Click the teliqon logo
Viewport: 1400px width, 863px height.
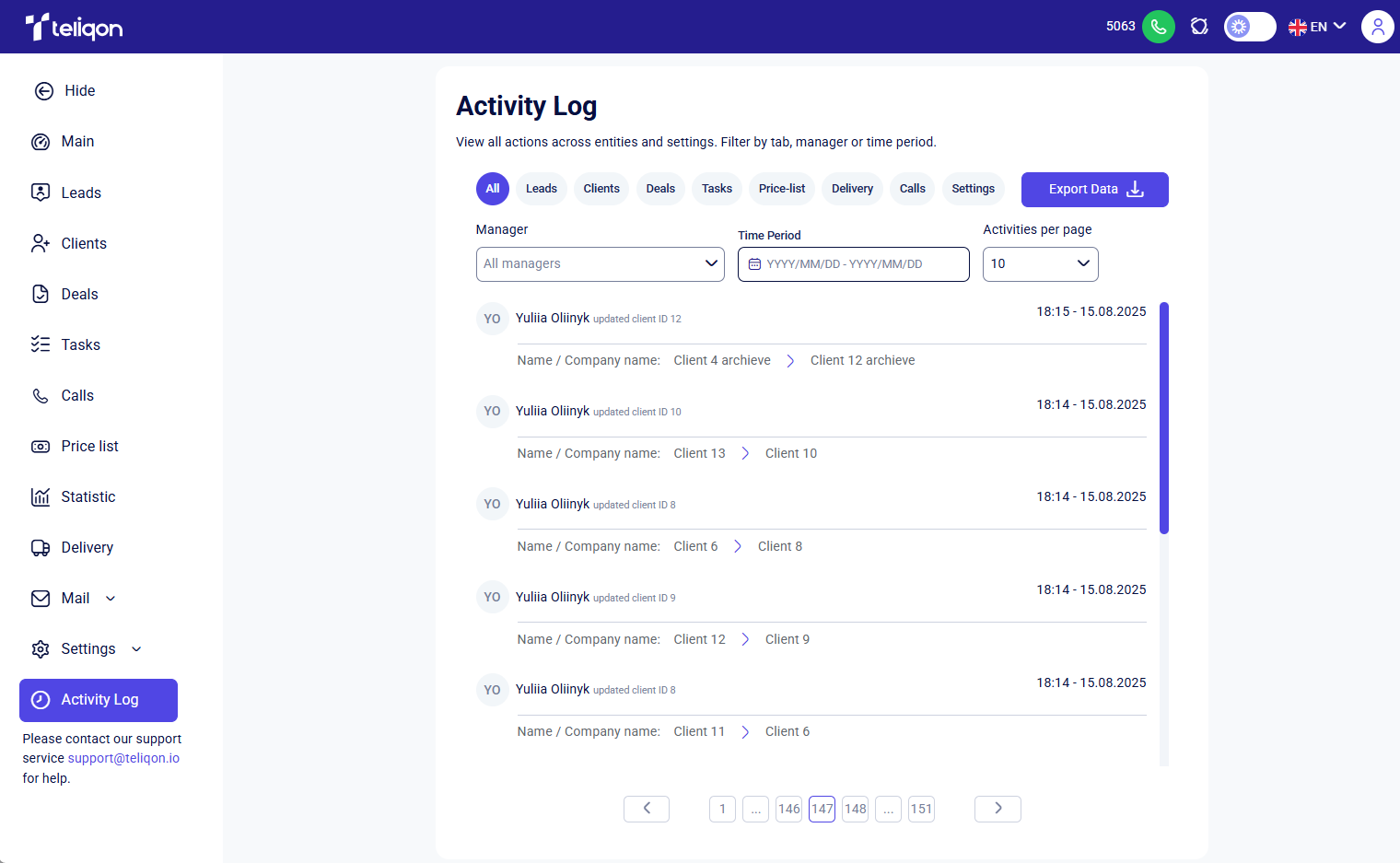pyautogui.click(x=74, y=27)
